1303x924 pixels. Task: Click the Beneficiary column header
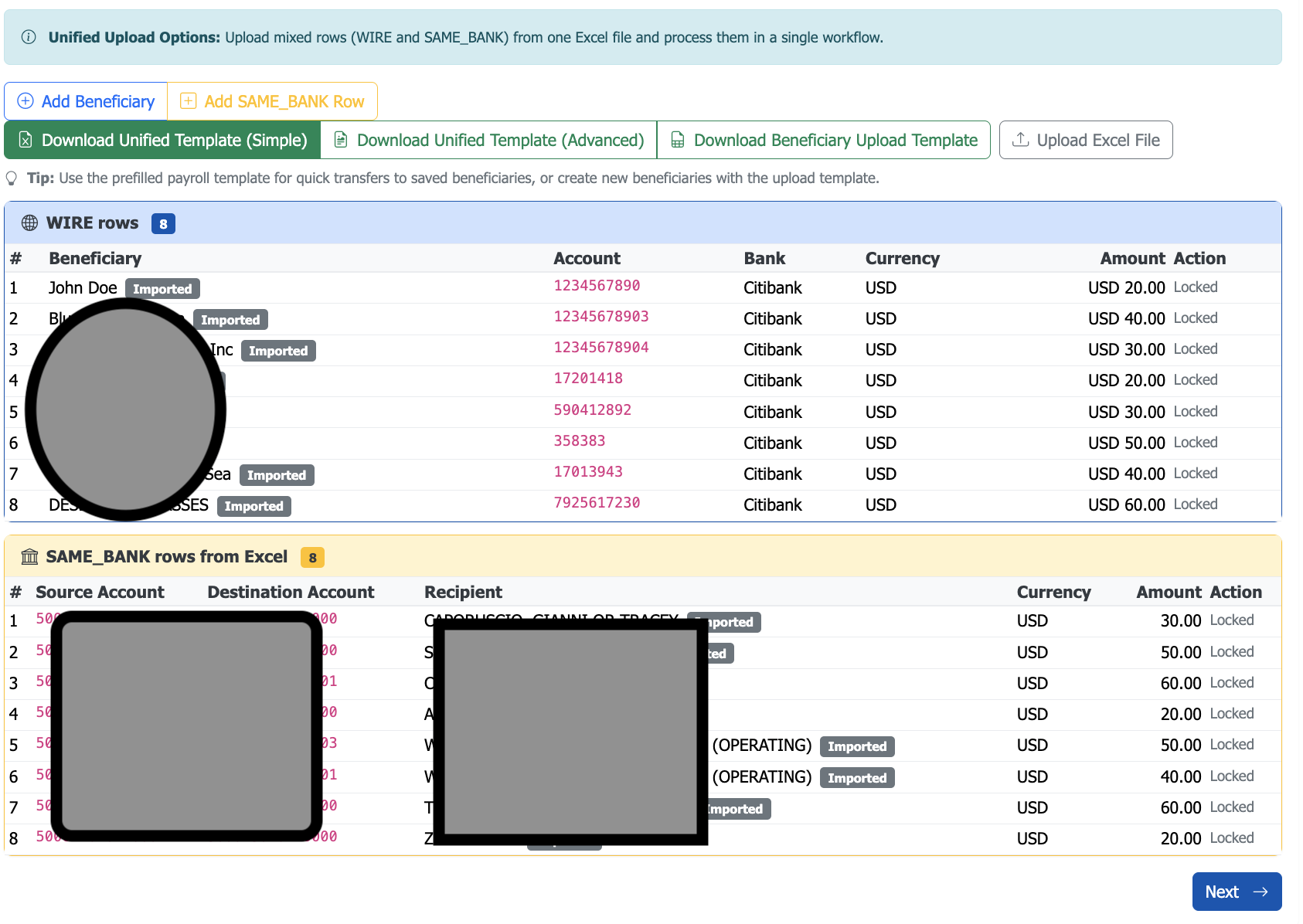[95, 259]
